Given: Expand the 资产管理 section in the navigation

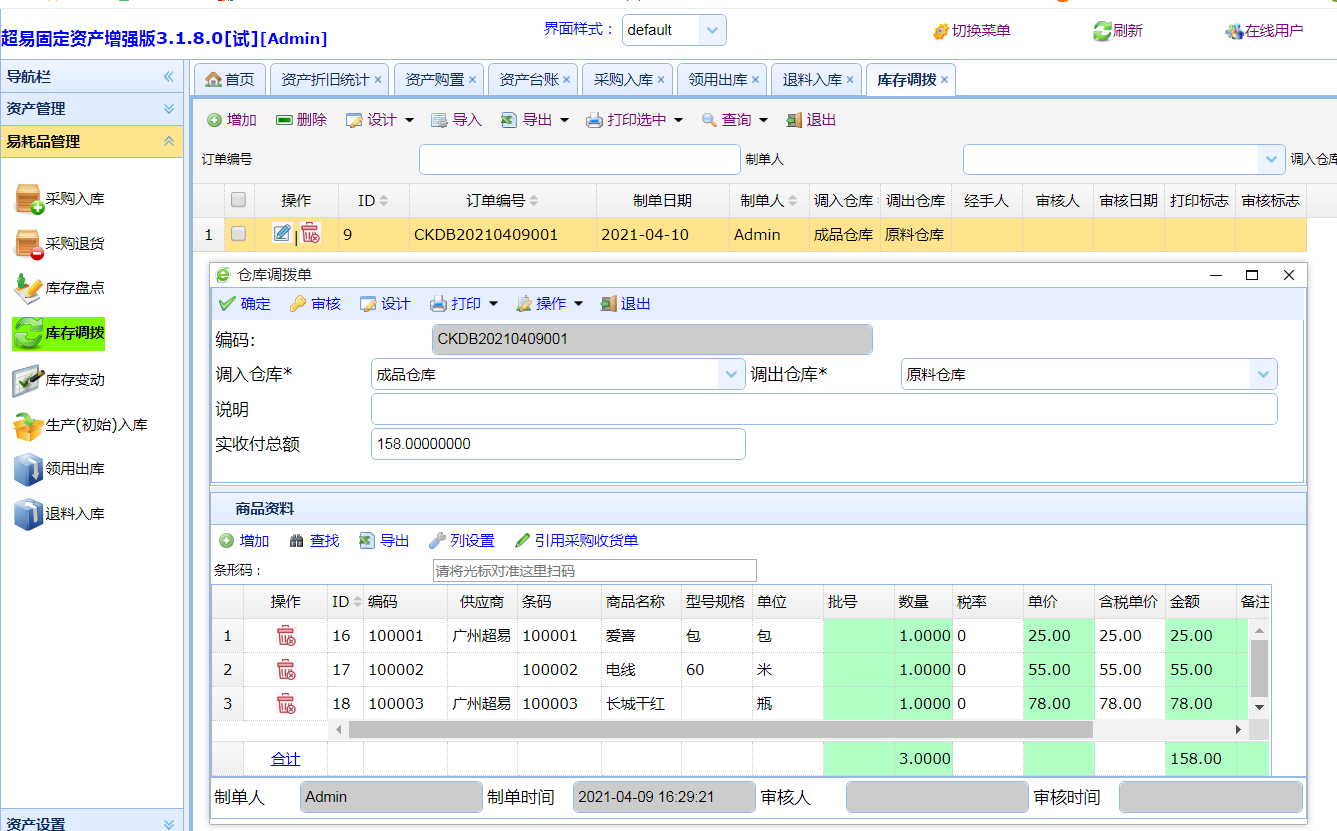Looking at the screenshot, I should (x=169, y=109).
